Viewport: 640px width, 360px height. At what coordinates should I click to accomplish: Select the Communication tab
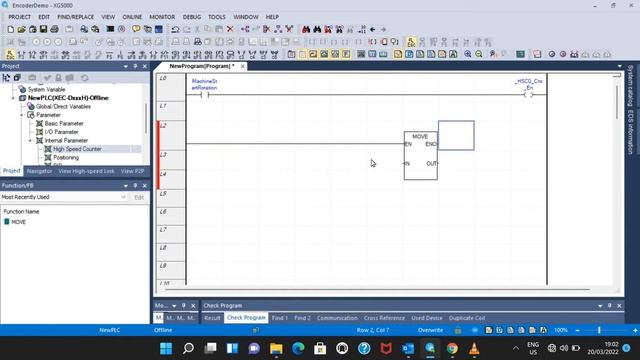[337, 318]
